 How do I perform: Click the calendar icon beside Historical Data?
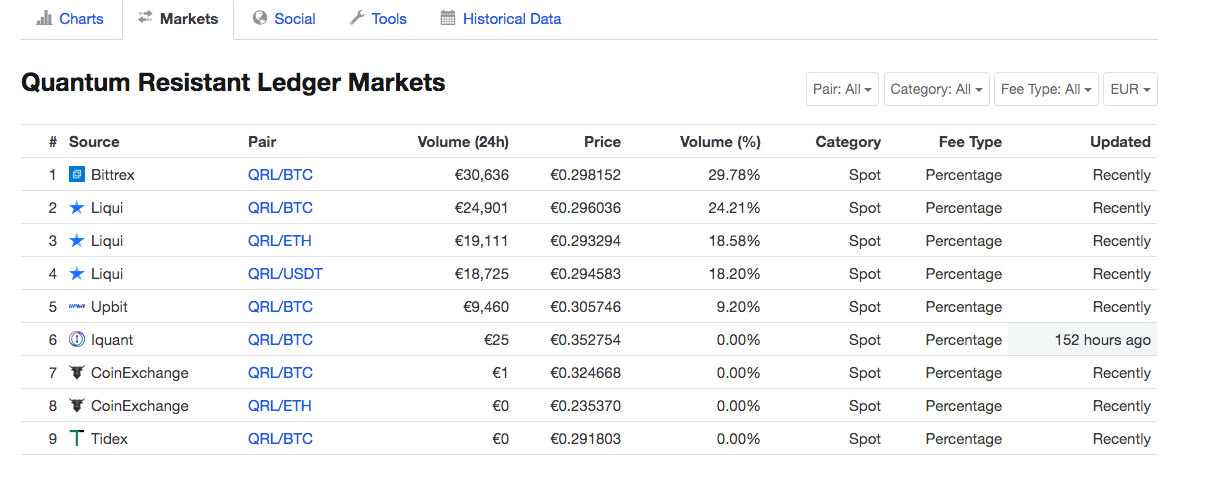[x=447, y=18]
